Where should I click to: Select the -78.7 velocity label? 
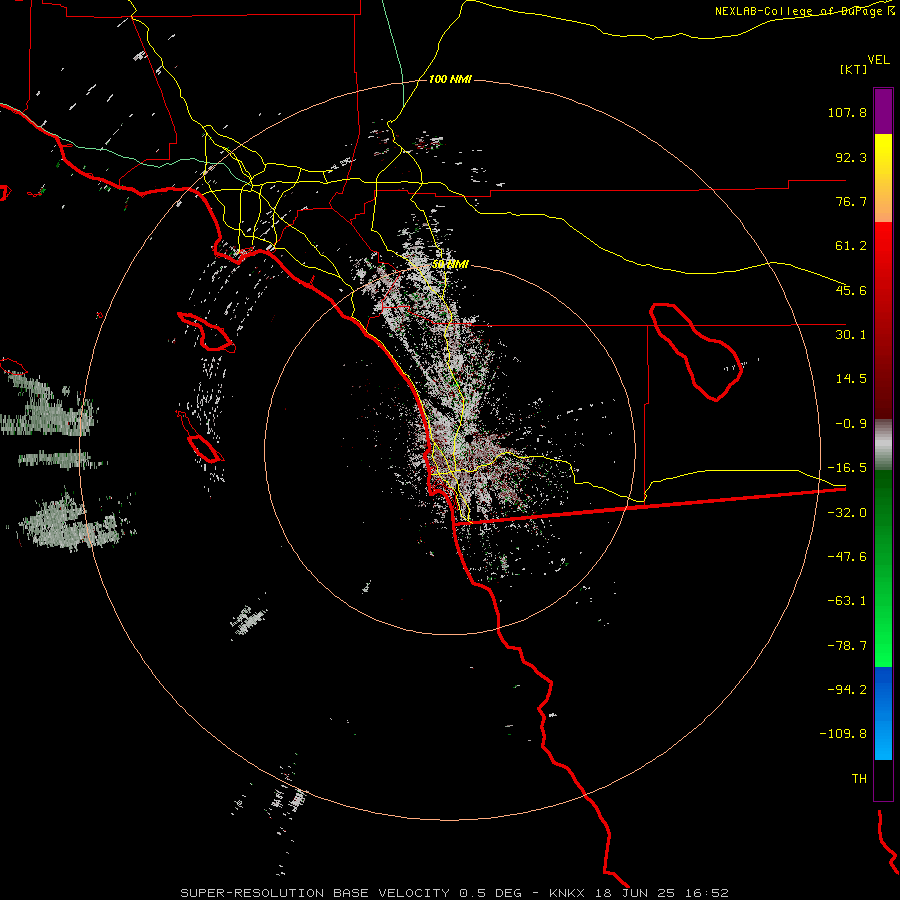tap(847, 646)
